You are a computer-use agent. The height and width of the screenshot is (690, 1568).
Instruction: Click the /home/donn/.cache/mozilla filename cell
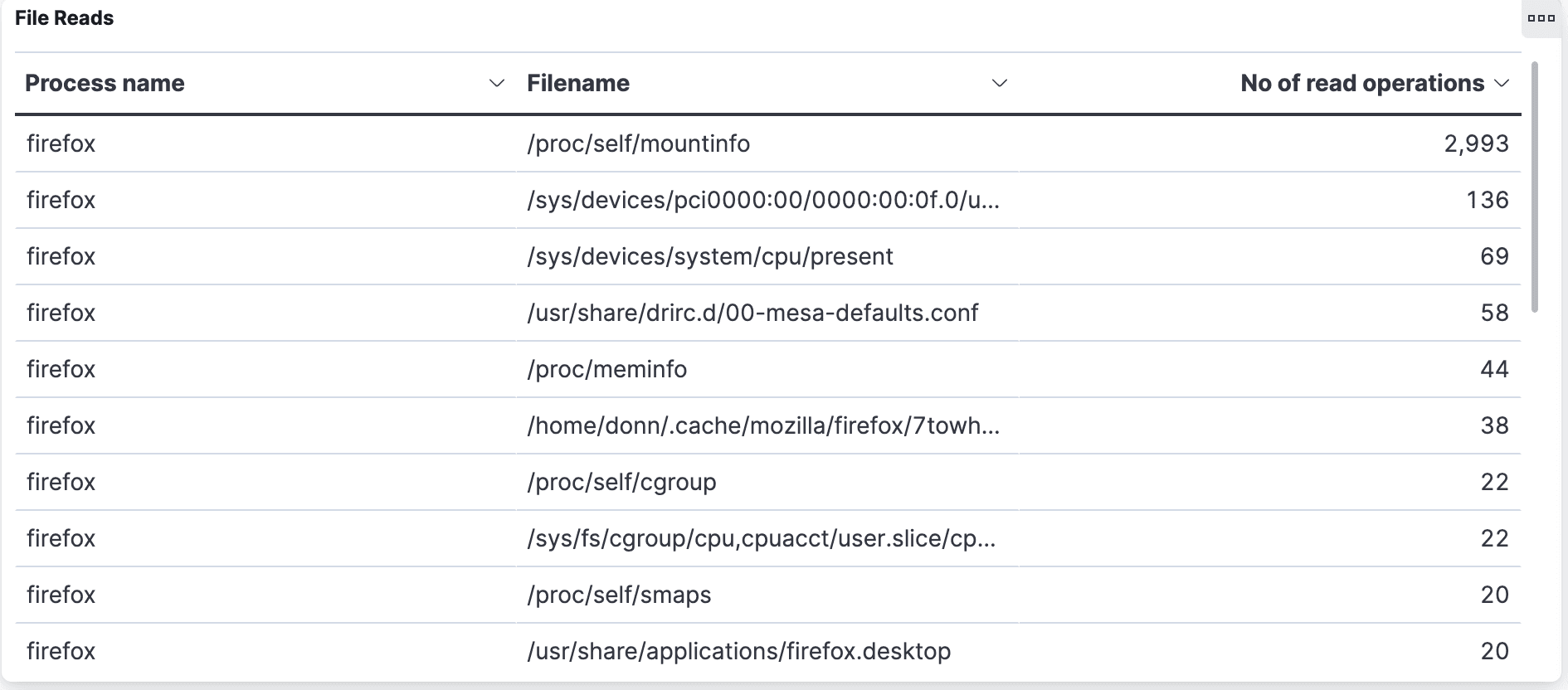pos(762,425)
